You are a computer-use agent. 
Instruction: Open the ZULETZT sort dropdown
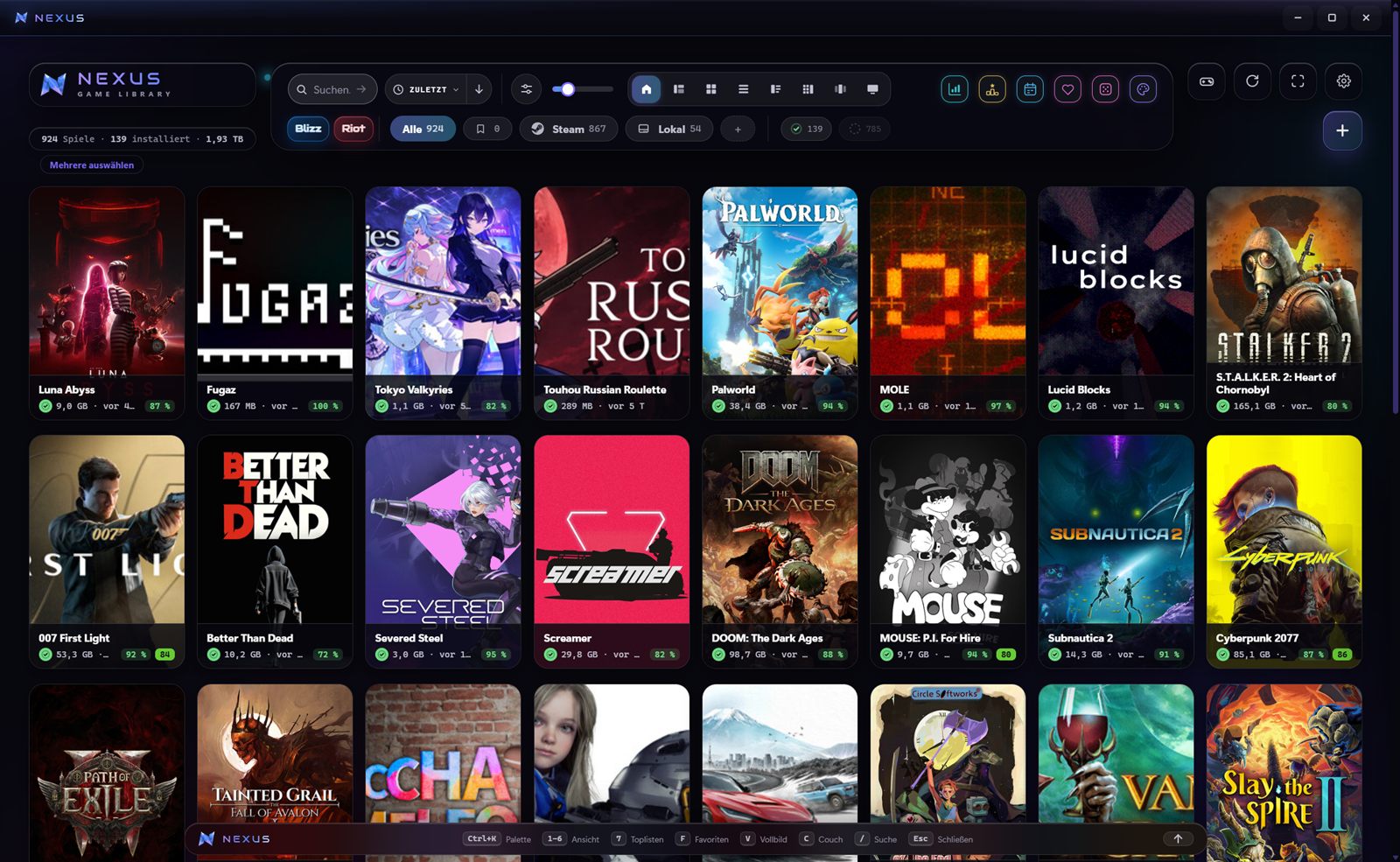pos(425,89)
